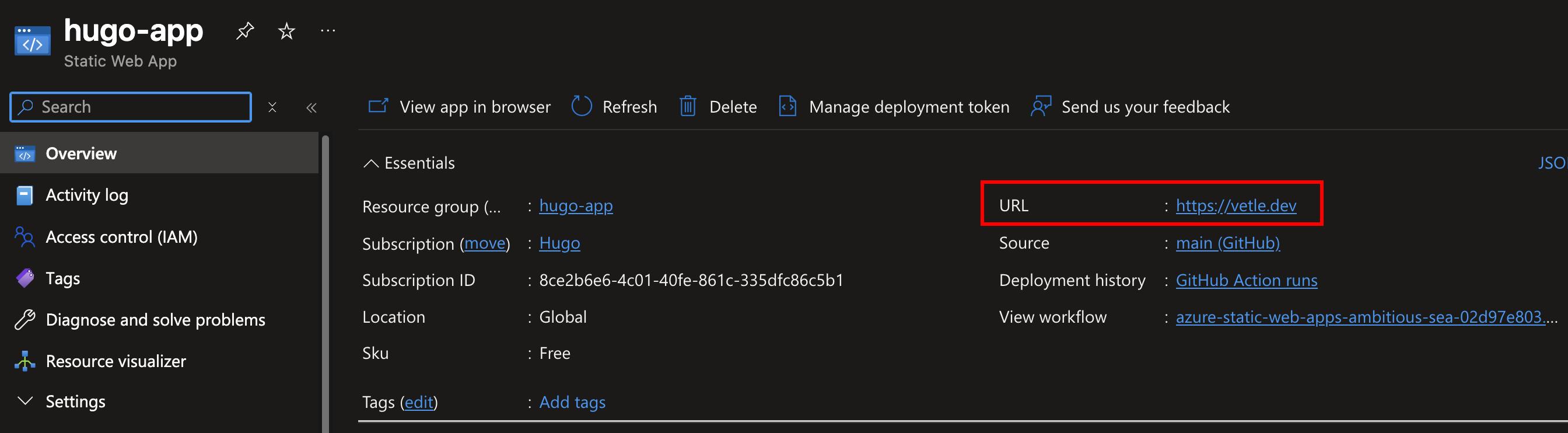Viewport: 1568px width, 433px height.
Task: Pin hugo-app to the dashboard
Action: tap(244, 30)
